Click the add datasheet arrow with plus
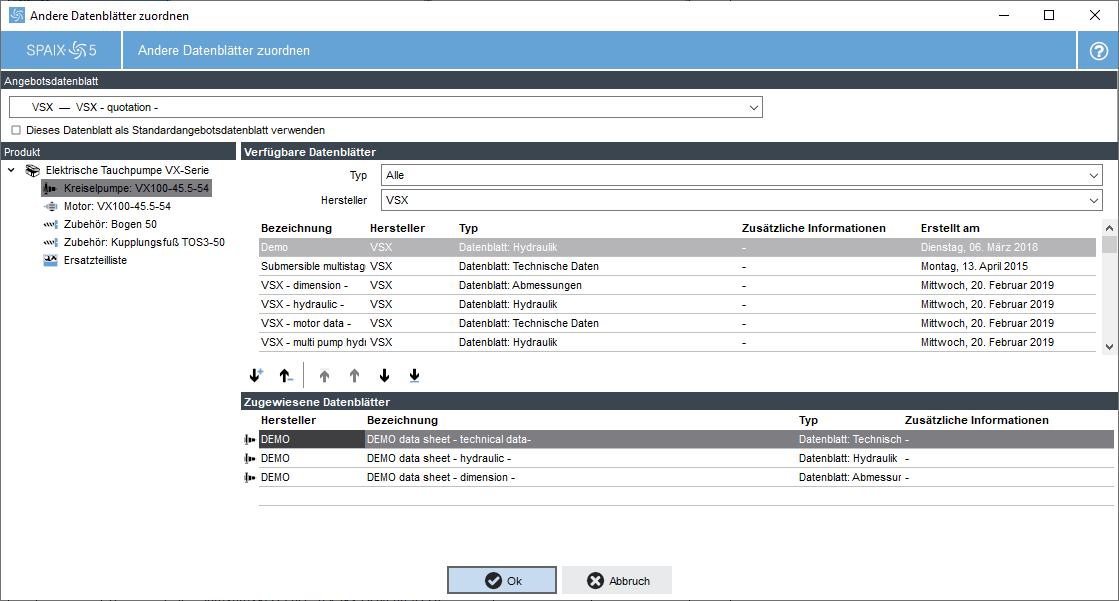Viewport: 1119px width, 601px height. (255, 375)
